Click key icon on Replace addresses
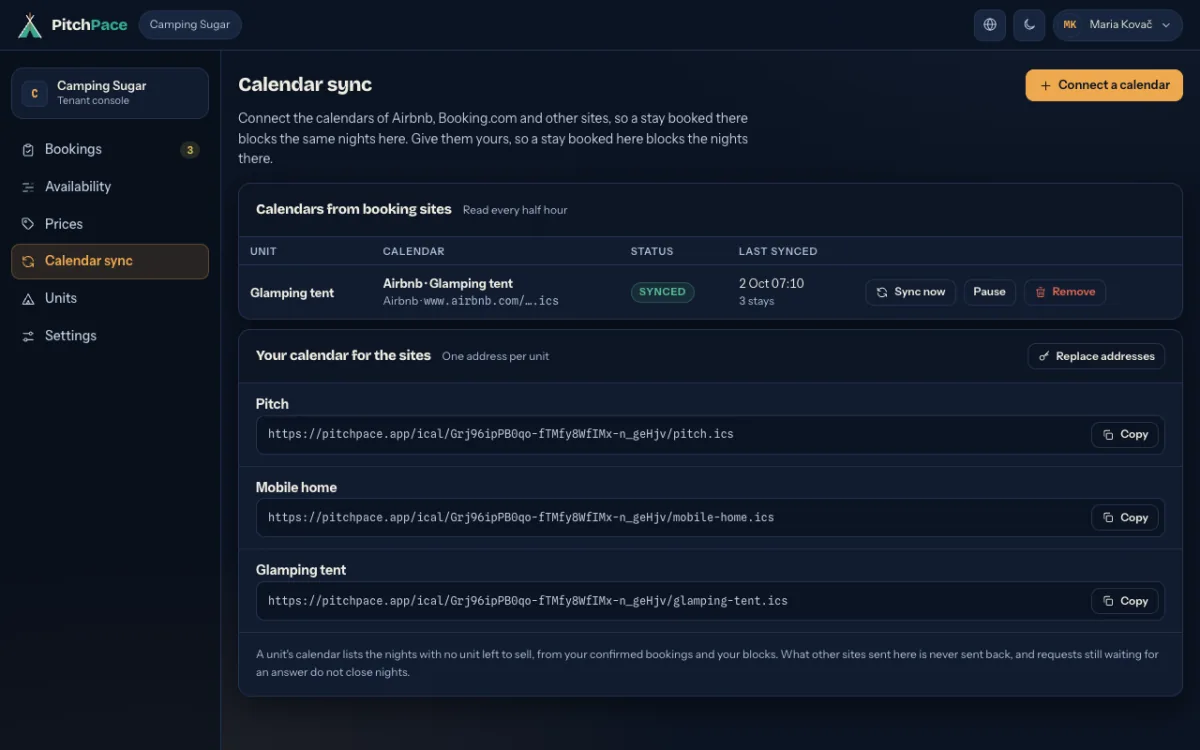The width and height of the screenshot is (1200, 750). point(1045,356)
